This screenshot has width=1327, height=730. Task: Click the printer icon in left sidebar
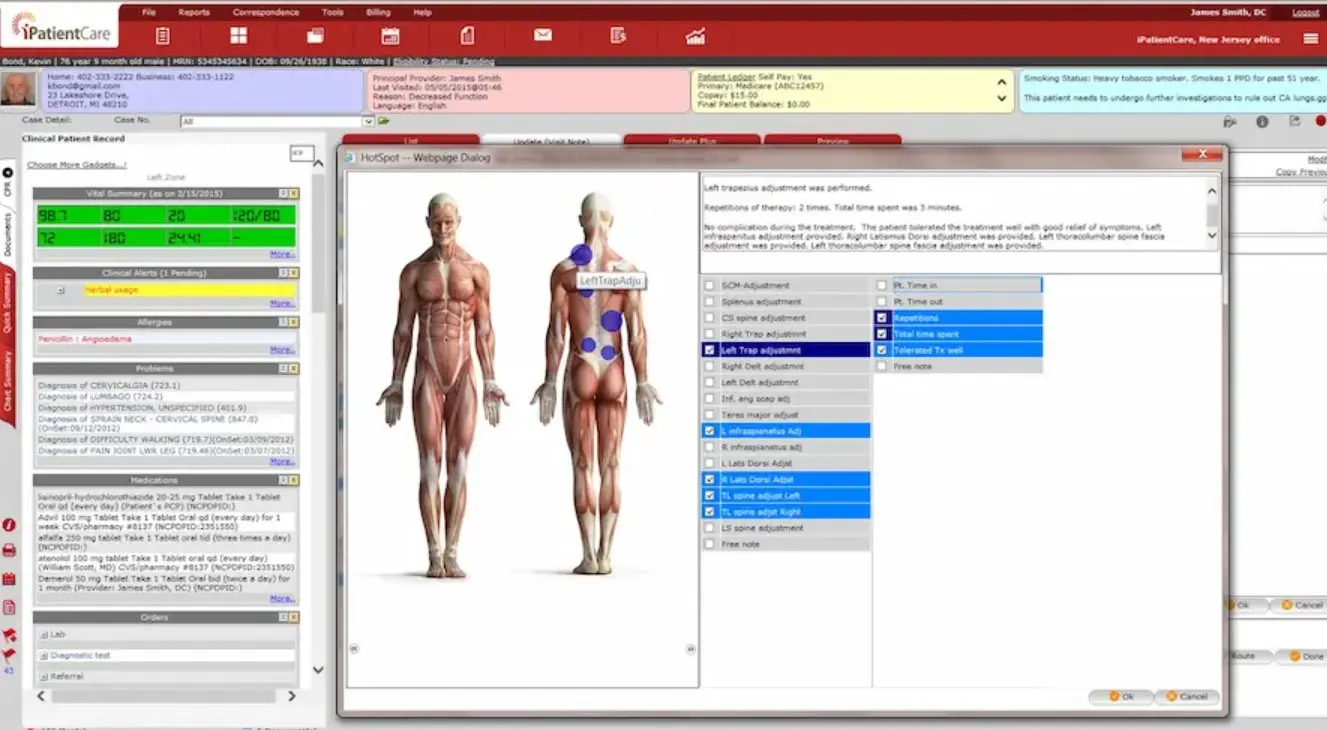9,551
